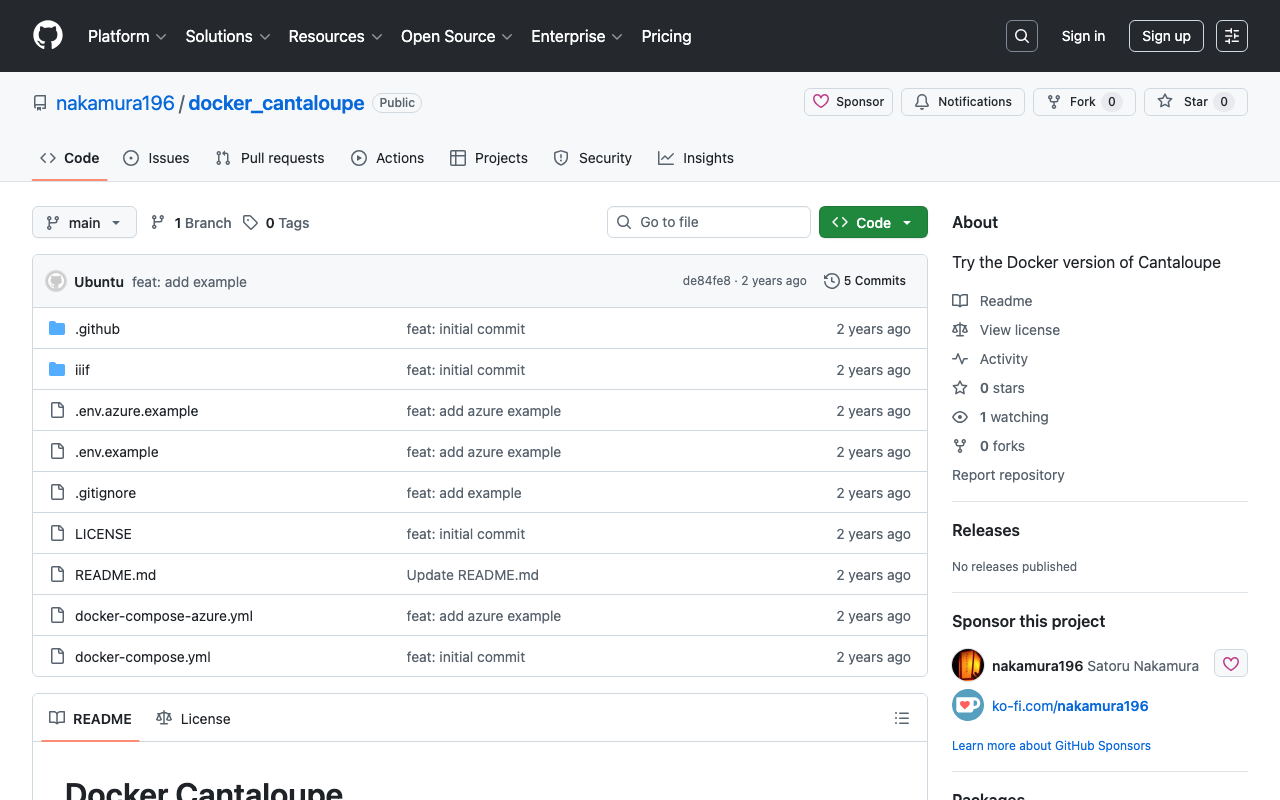This screenshot has width=1280, height=800.
Task: Open the .github folder icon
Action: [x=57, y=328]
